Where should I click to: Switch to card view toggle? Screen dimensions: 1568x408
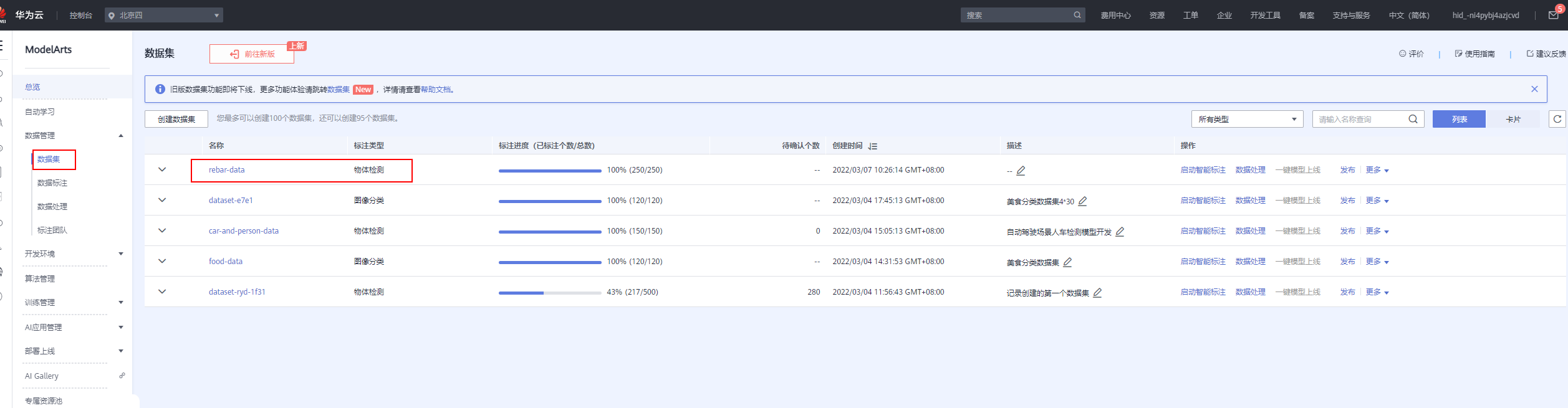(1513, 119)
